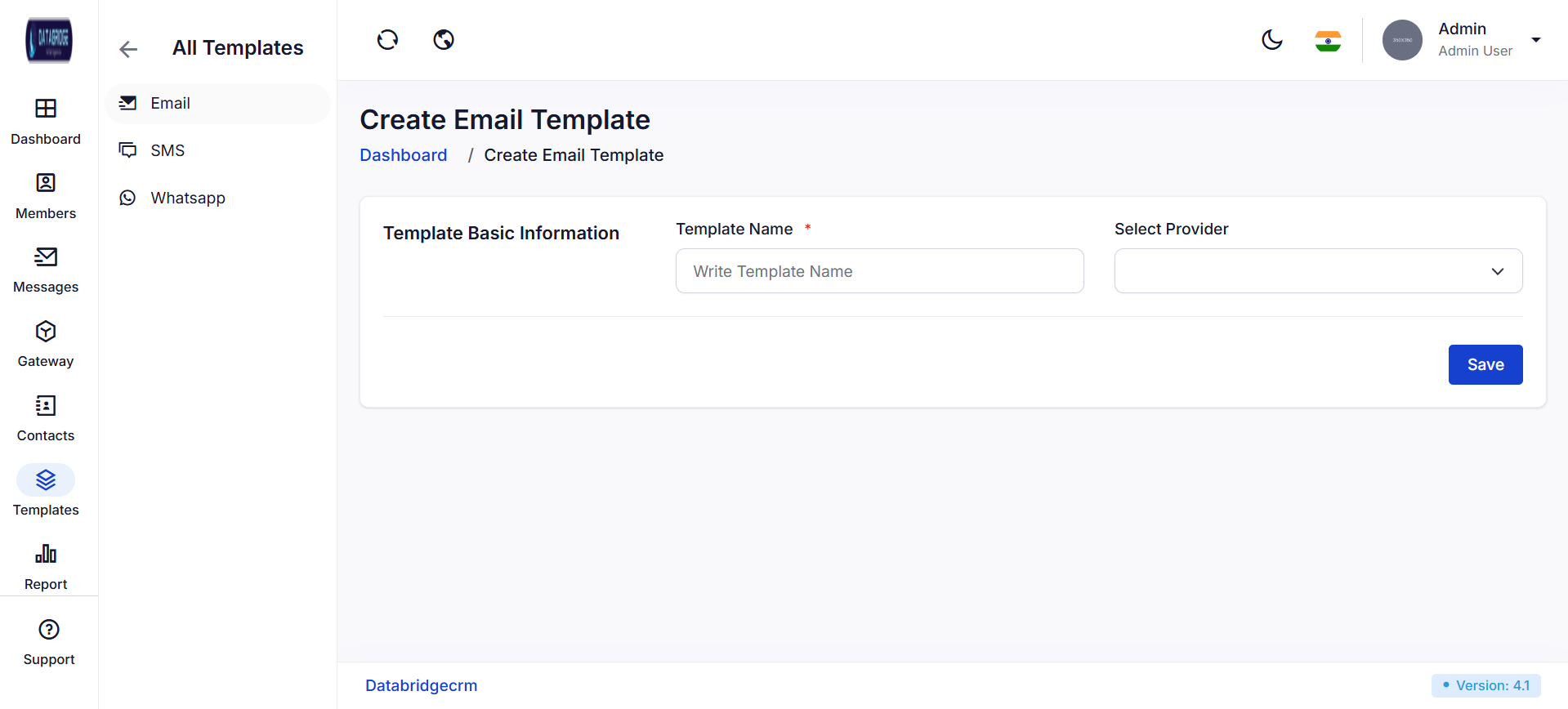Image resolution: width=1568 pixels, height=709 pixels.
Task: Expand the Select Provider dropdown
Action: 1318,271
